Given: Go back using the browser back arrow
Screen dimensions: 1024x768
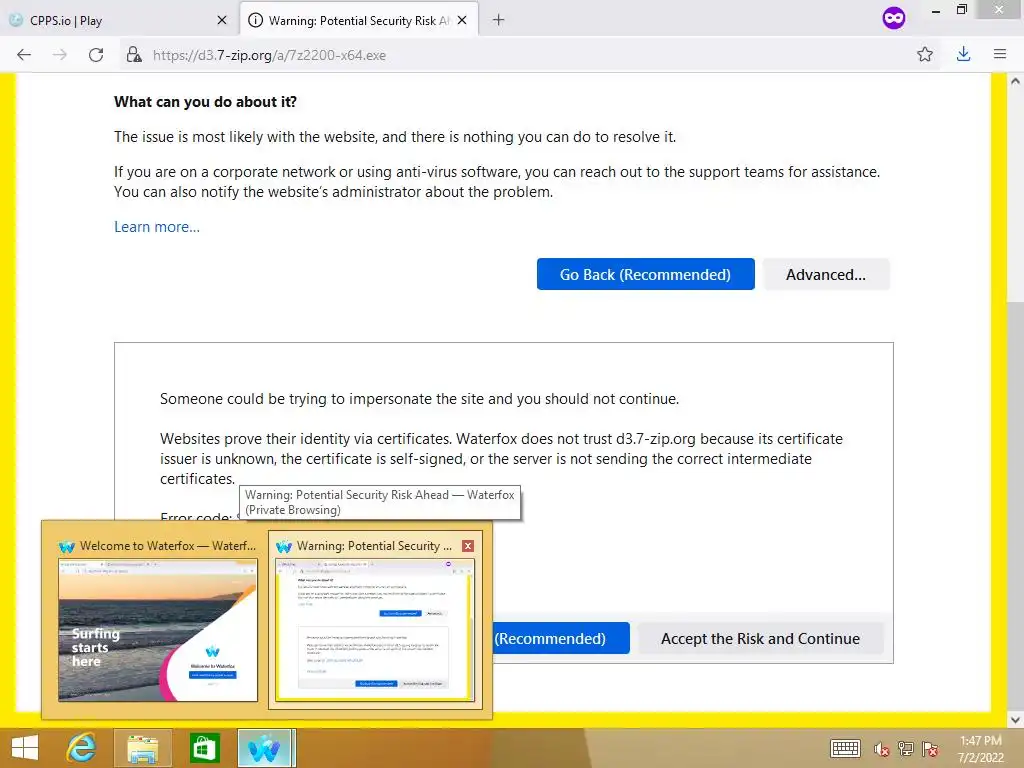Looking at the screenshot, I should click(24, 55).
